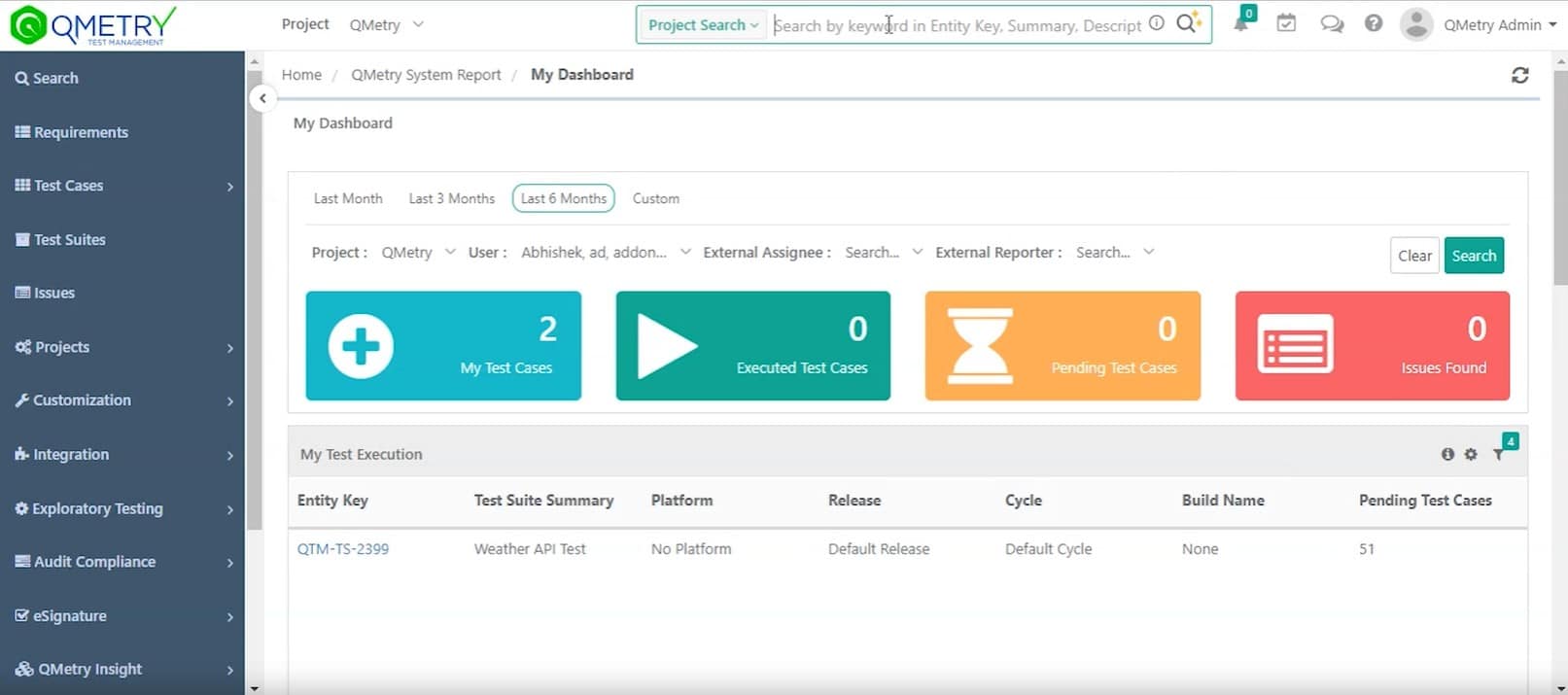Click the user avatar icon
The image size is (1568, 695).
1416,24
